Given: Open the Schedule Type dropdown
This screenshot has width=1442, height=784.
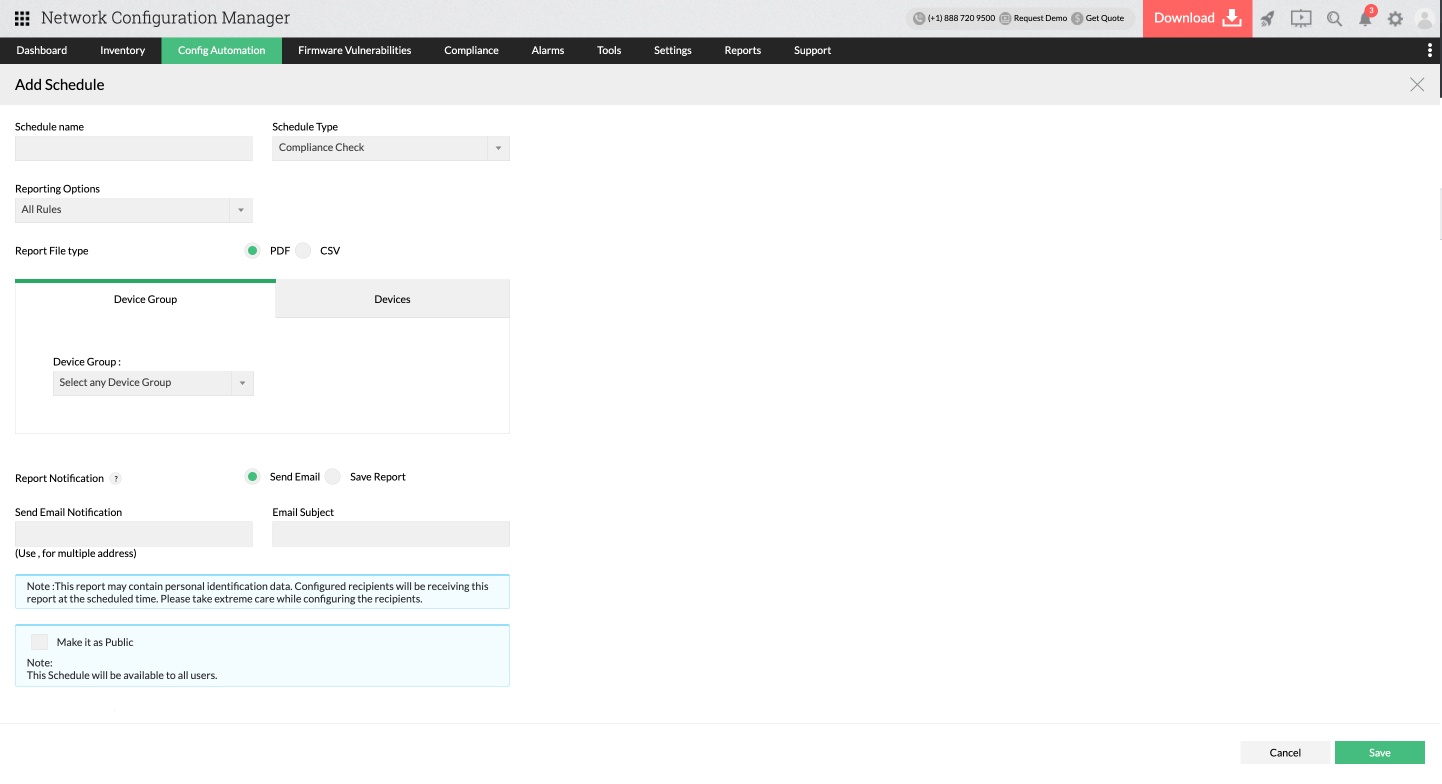Looking at the screenshot, I should click(x=498, y=147).
